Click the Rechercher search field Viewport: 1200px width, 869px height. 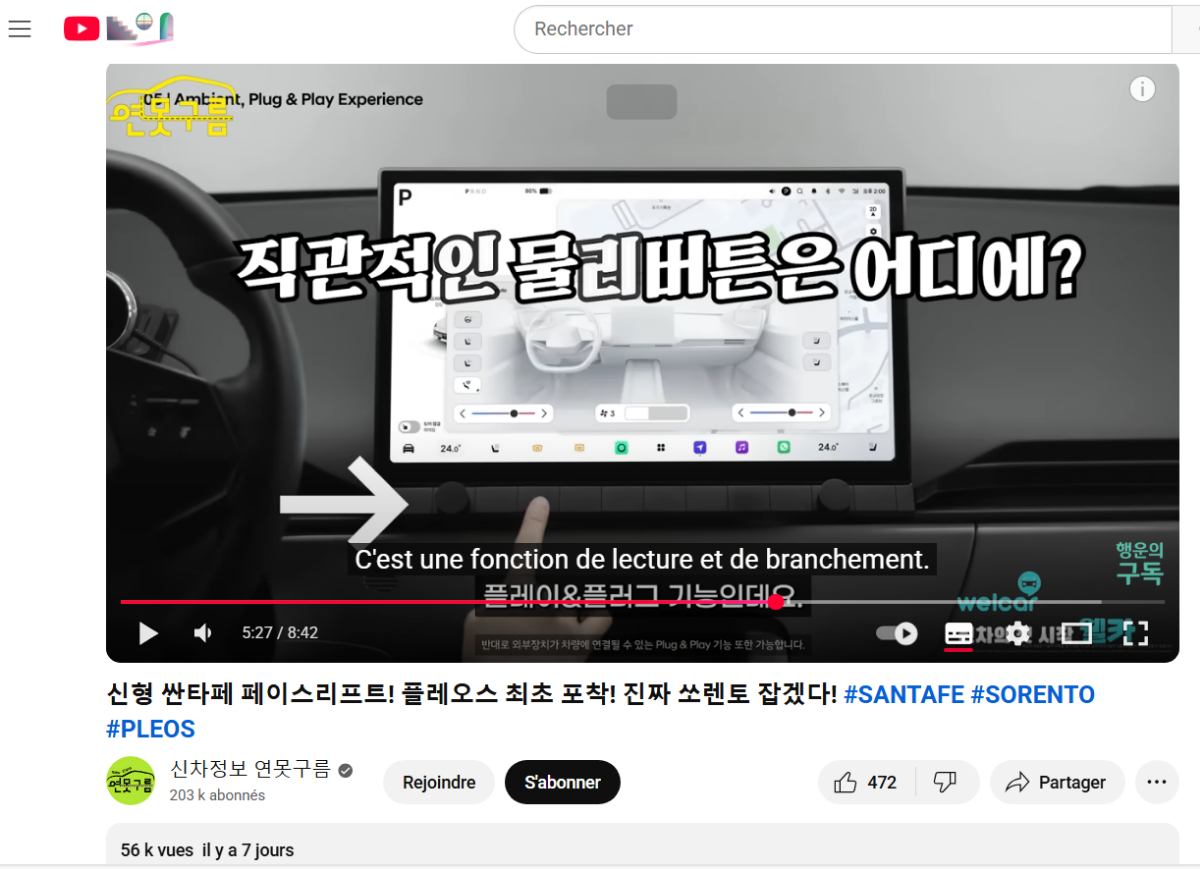click(x=840, y=29)
